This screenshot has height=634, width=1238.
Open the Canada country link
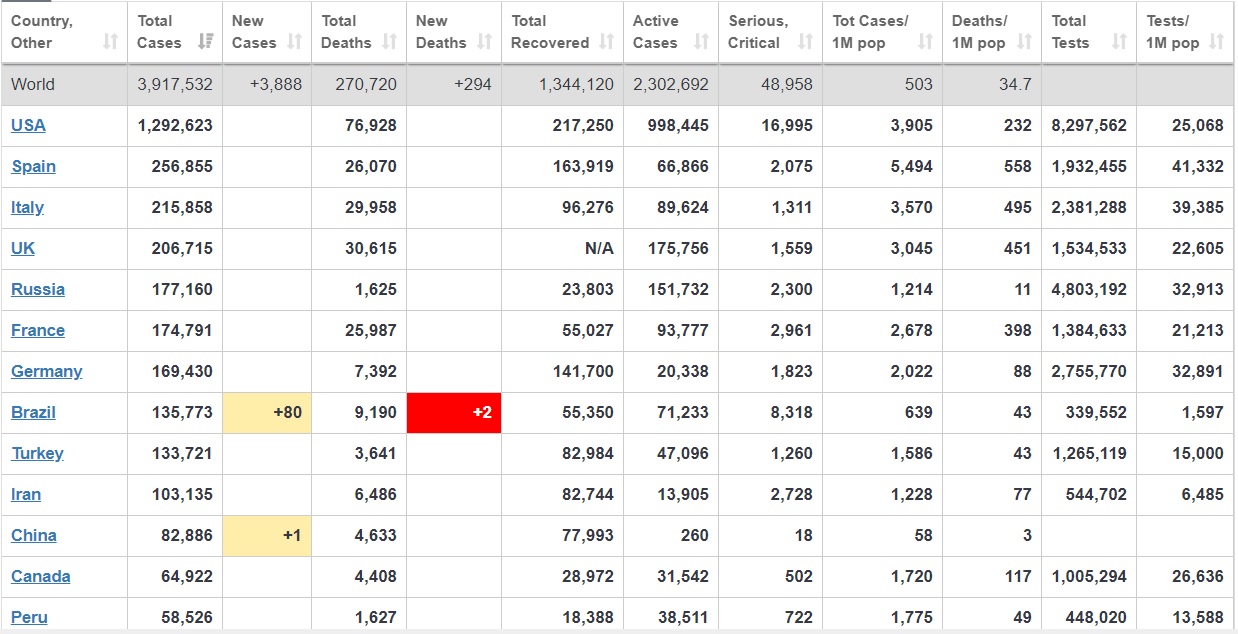click(x=41, y=576)
